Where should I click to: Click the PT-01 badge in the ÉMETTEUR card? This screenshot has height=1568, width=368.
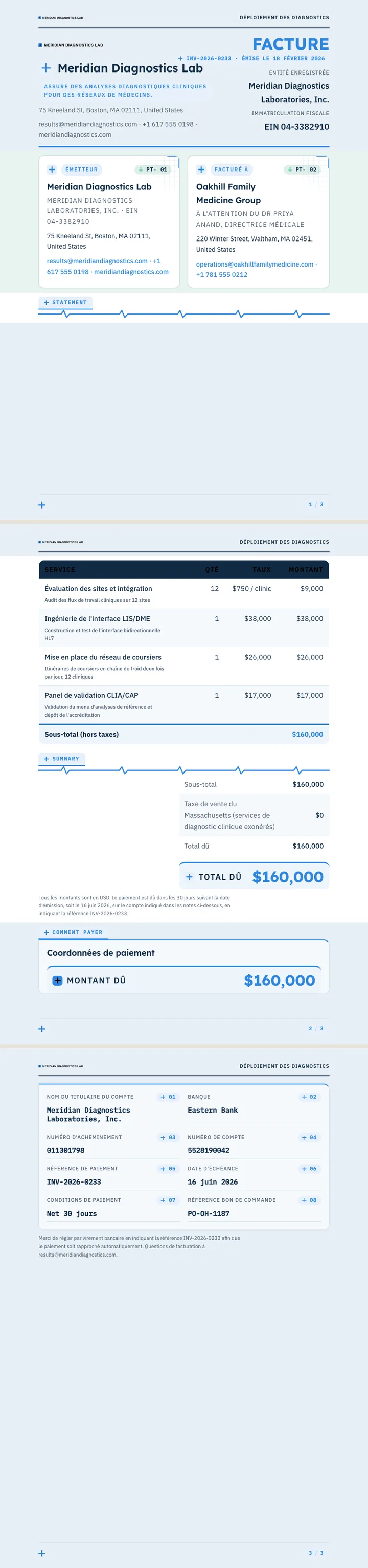point(153,170)
